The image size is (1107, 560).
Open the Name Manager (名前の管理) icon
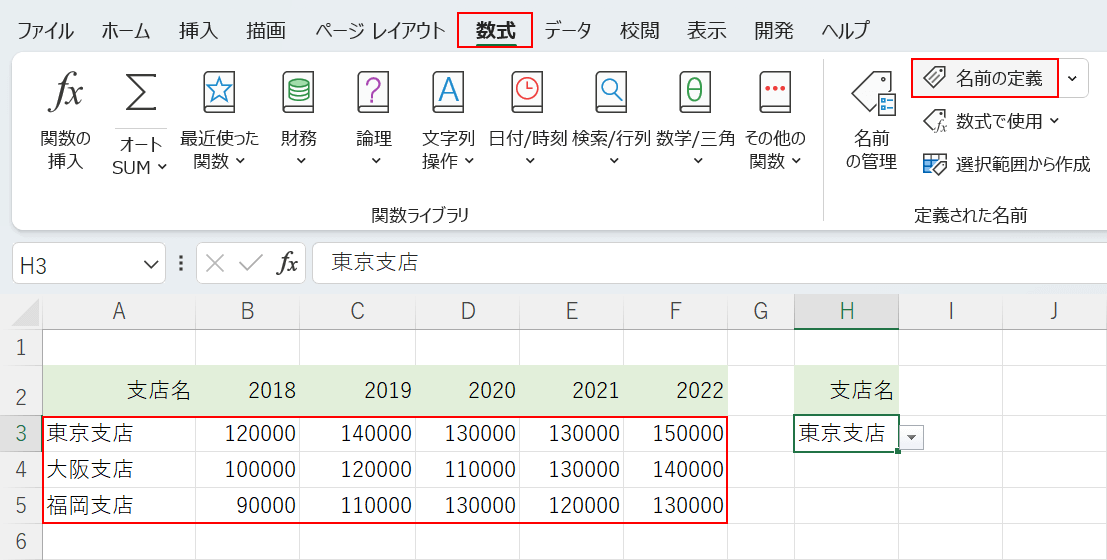tap(872, 94)
